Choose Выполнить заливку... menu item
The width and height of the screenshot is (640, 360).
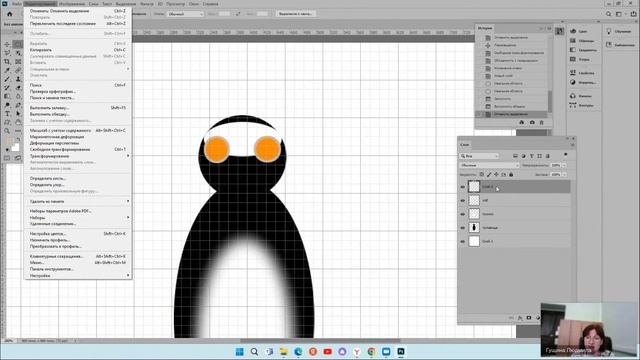pos(78,108)
